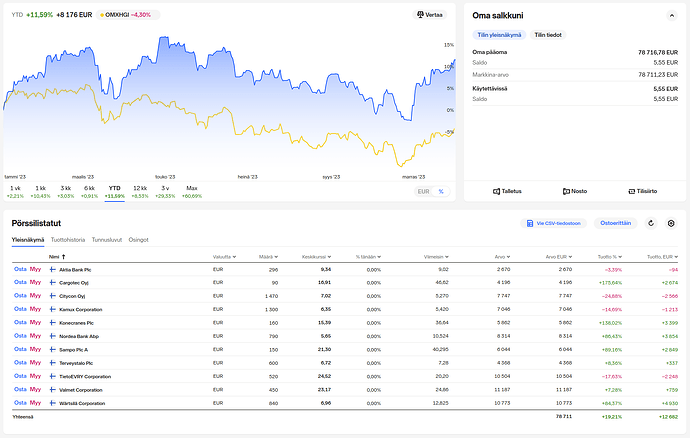Open holdings table settings gear
Viewport: 690px width, 438px height.
[x=671, y=224]
